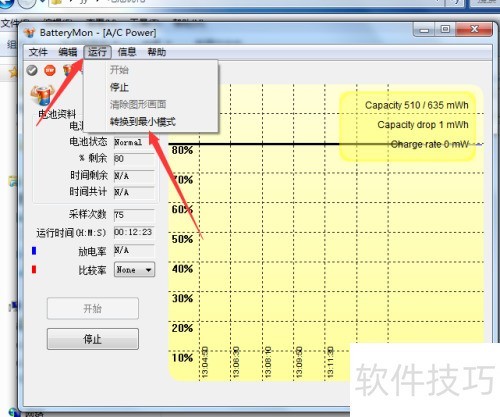The image size is (500, 417).
Task: Expand the 比较率 None dropdown
Action: coord(134,270)
